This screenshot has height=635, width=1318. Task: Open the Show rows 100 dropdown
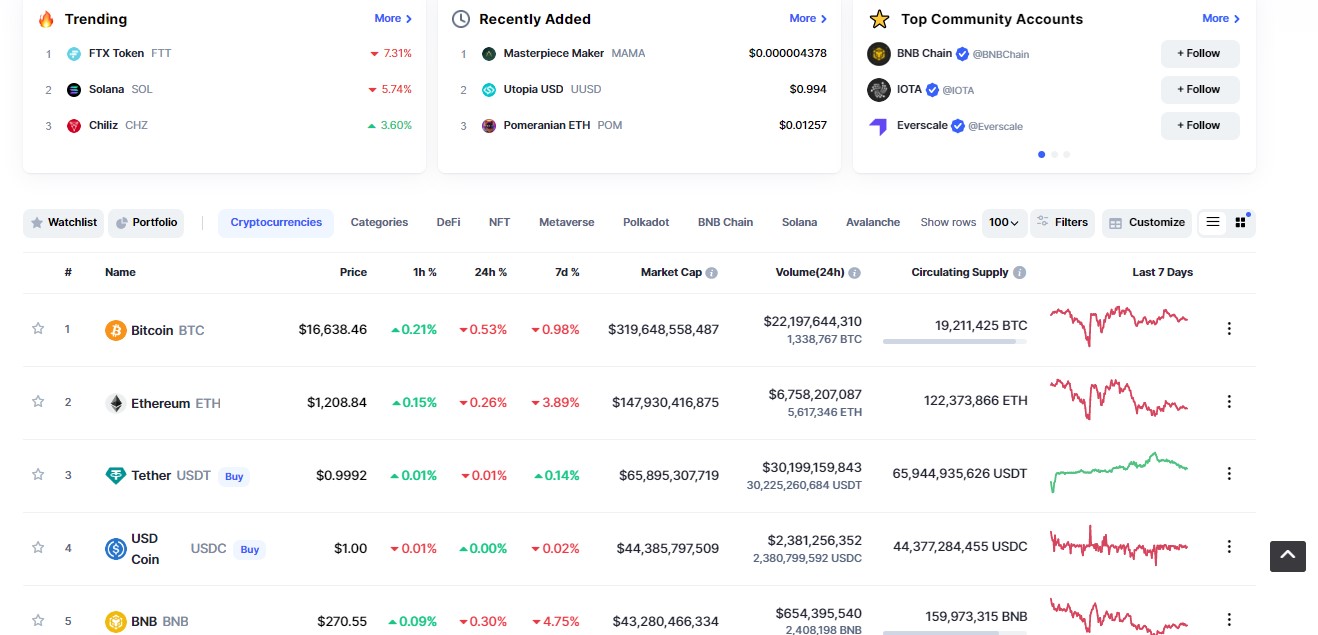point(1004,223)
